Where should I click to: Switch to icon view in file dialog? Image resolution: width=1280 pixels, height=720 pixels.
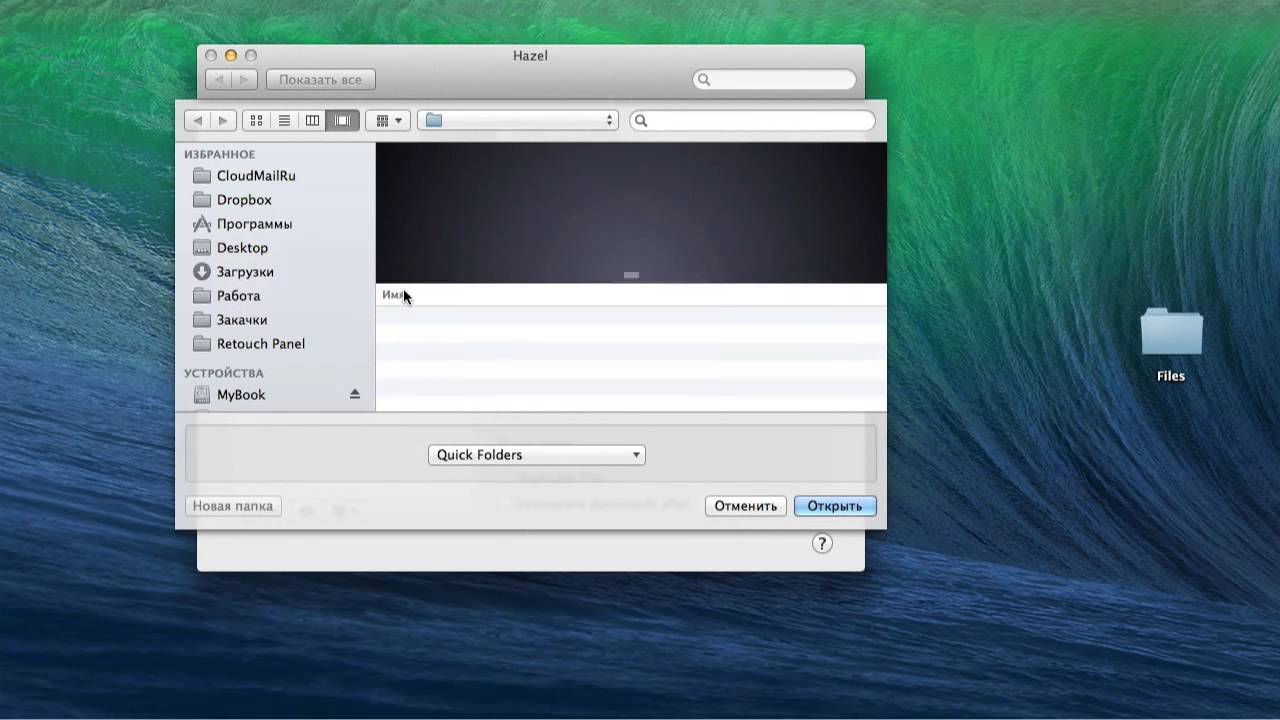pos(256,120)
